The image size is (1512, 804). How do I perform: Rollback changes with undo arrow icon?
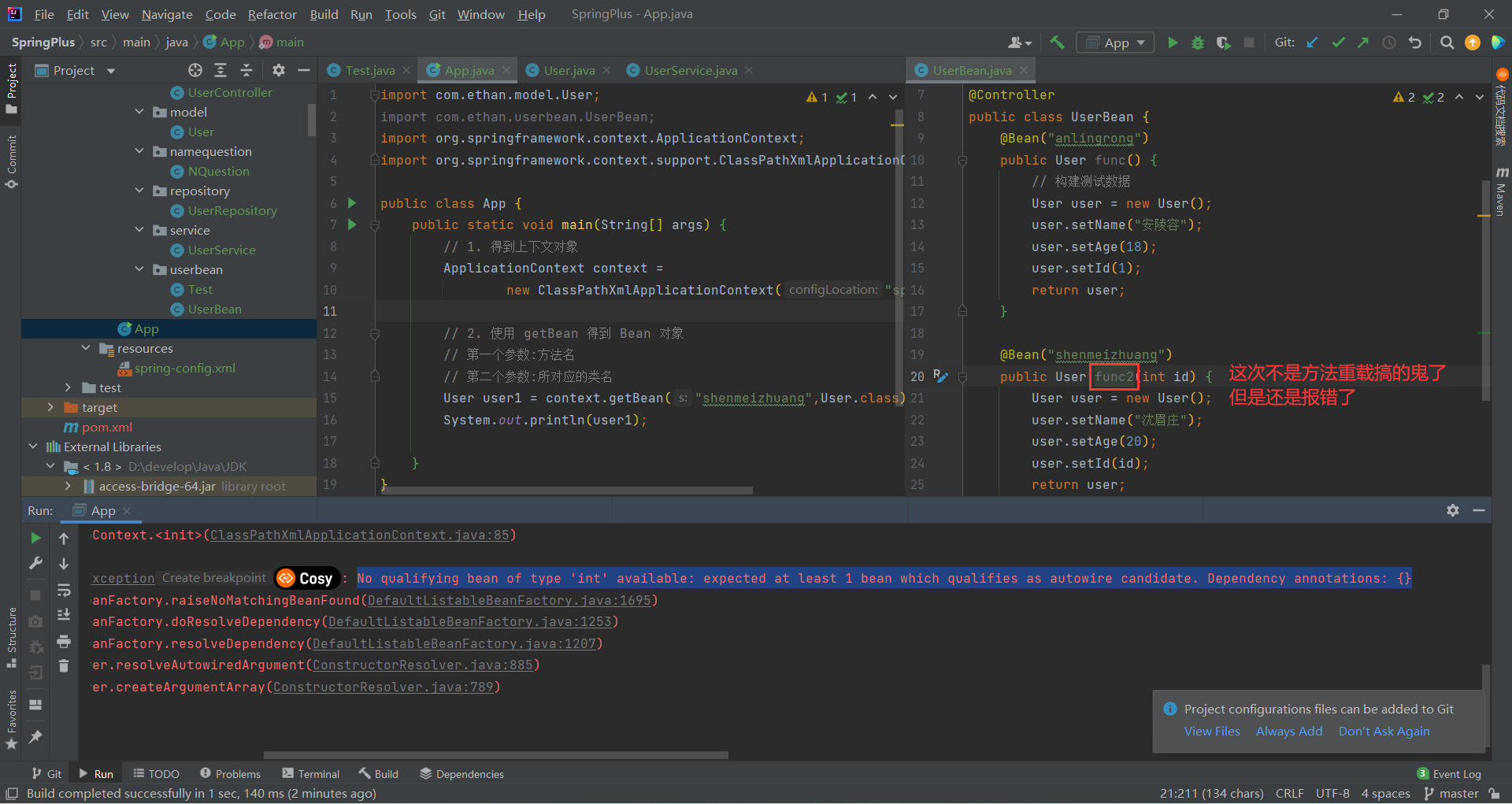pyautogui.click(x=1415, y=43)
